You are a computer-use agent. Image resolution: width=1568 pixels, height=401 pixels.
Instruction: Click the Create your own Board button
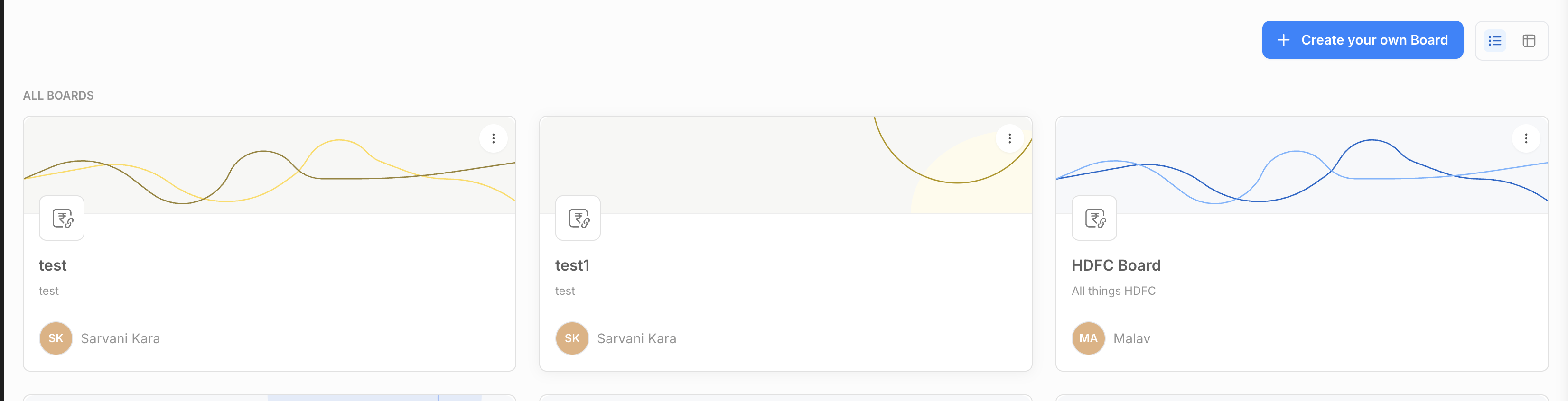[1362, 40]
